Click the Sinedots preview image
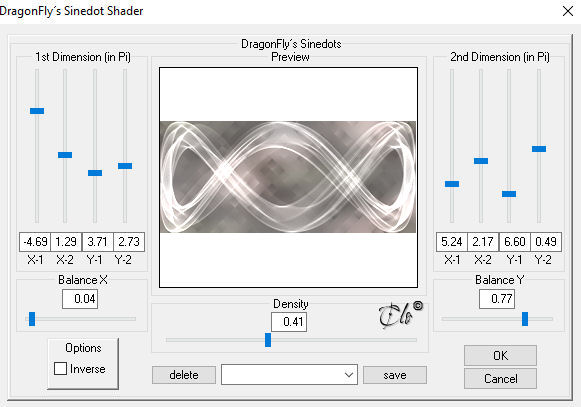The image size is (581, 407). click(288, 177)
